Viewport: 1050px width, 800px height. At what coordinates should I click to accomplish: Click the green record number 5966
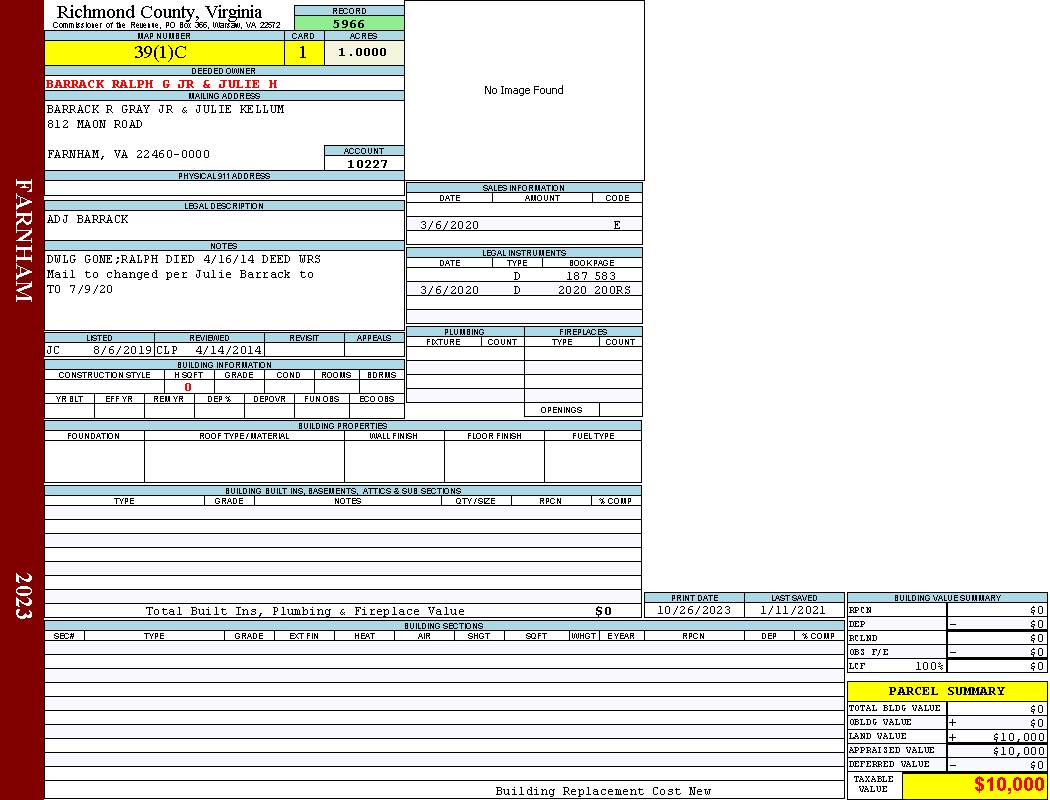tap(349, 24)
